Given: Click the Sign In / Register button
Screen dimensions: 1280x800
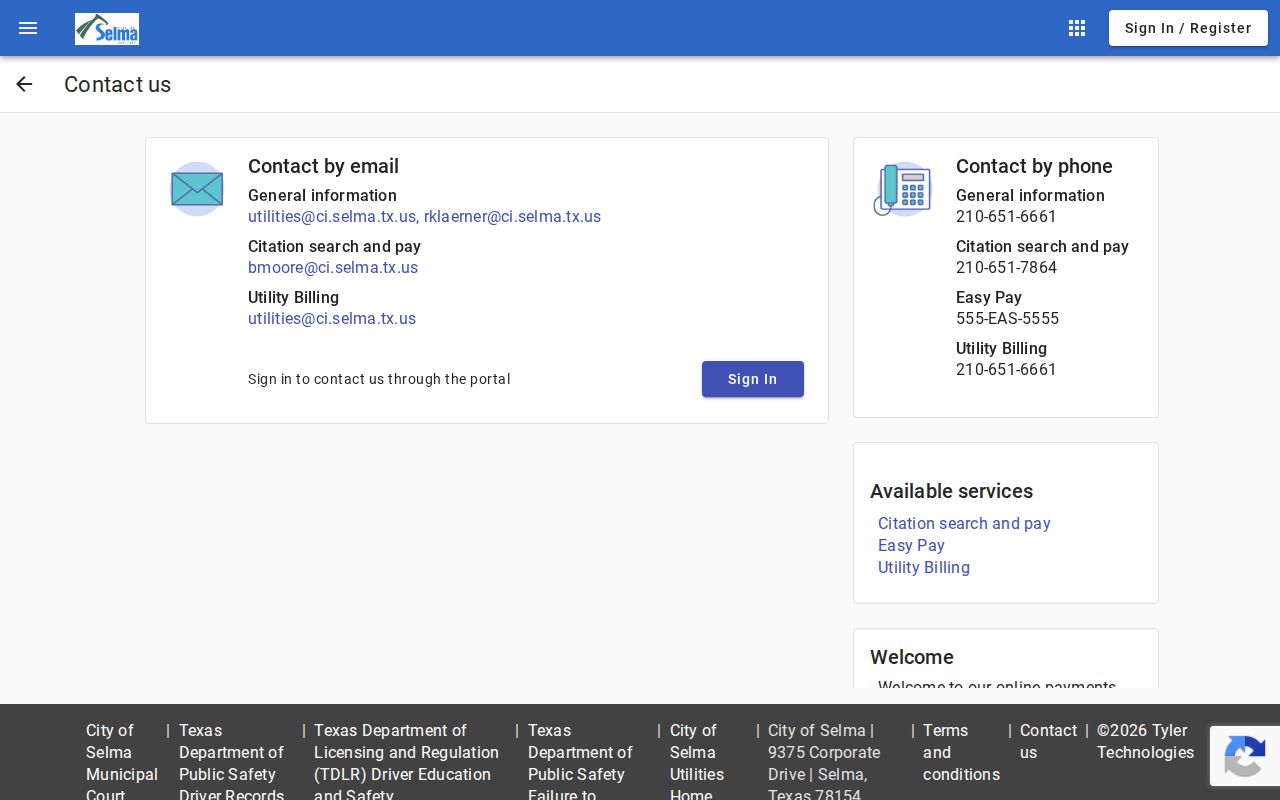Looking at the screenshot, I should click(x=1188, y=28).
